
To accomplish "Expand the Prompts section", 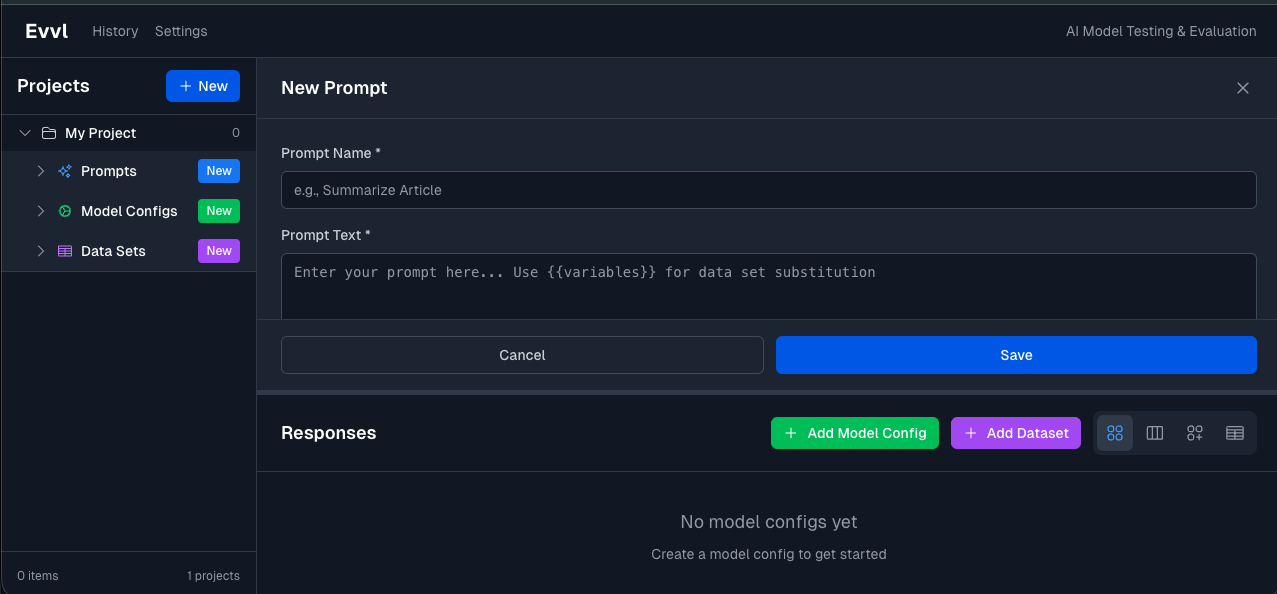I will (40, 171).
